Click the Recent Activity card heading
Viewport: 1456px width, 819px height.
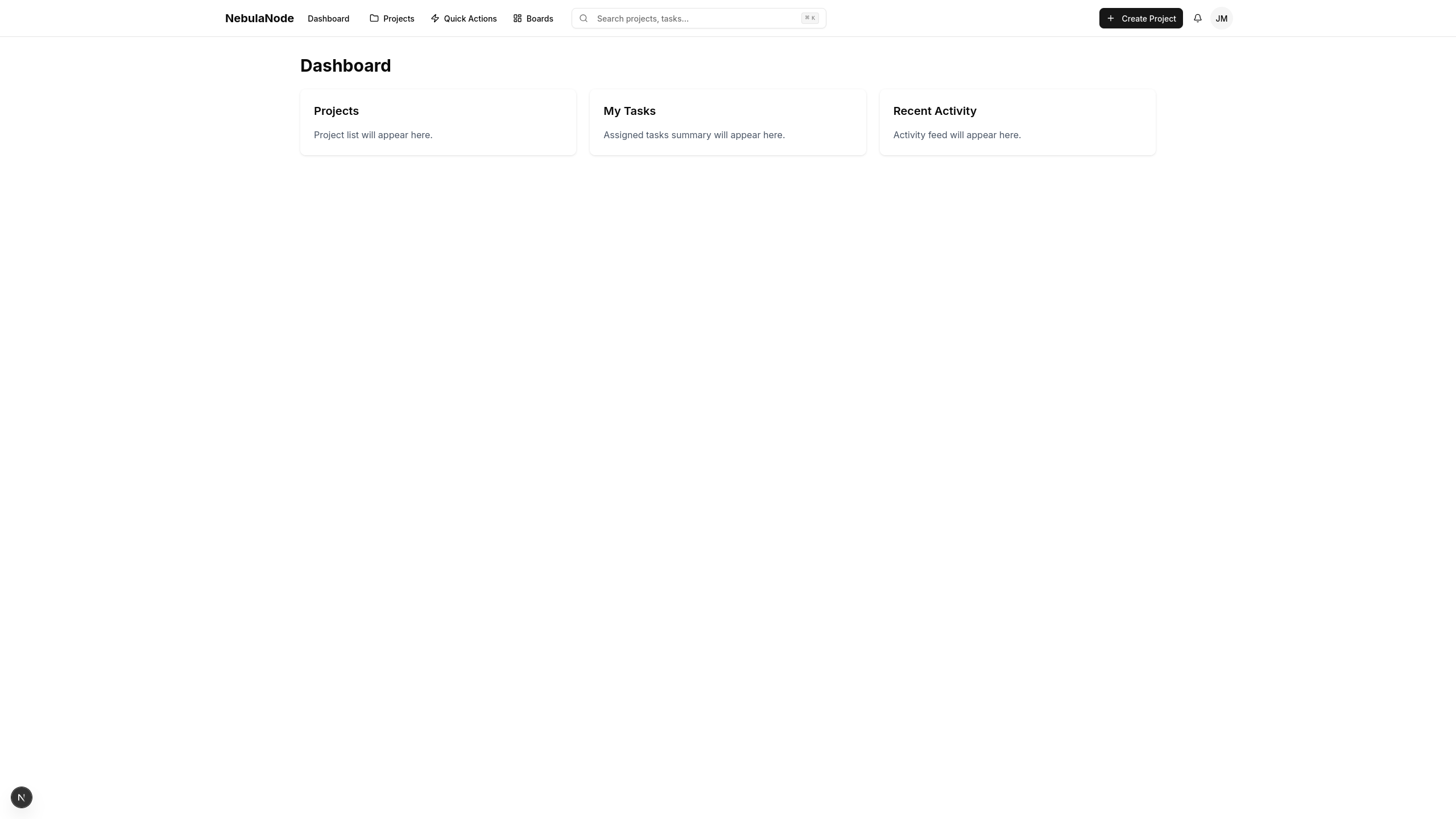coord(934,111)
